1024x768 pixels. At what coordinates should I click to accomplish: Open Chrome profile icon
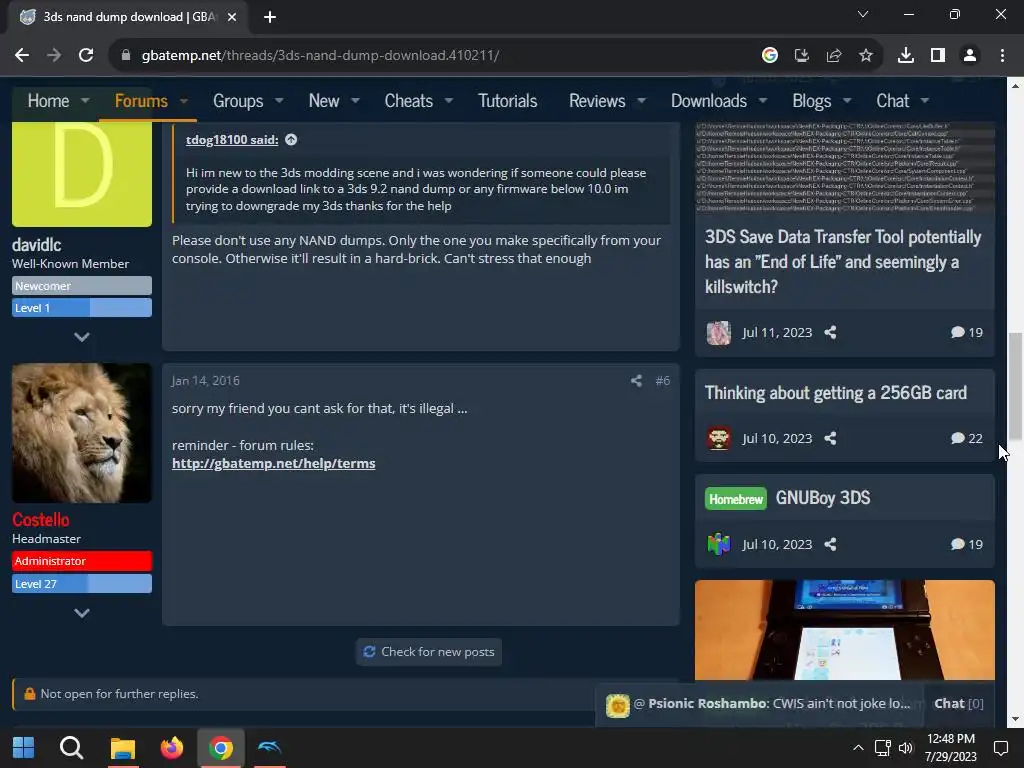(x=970, y=56)
